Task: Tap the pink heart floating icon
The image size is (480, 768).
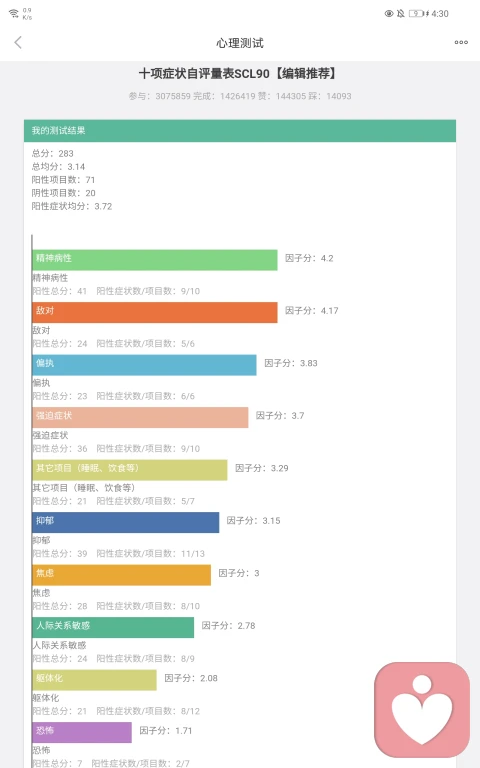Action: point(422,709)
